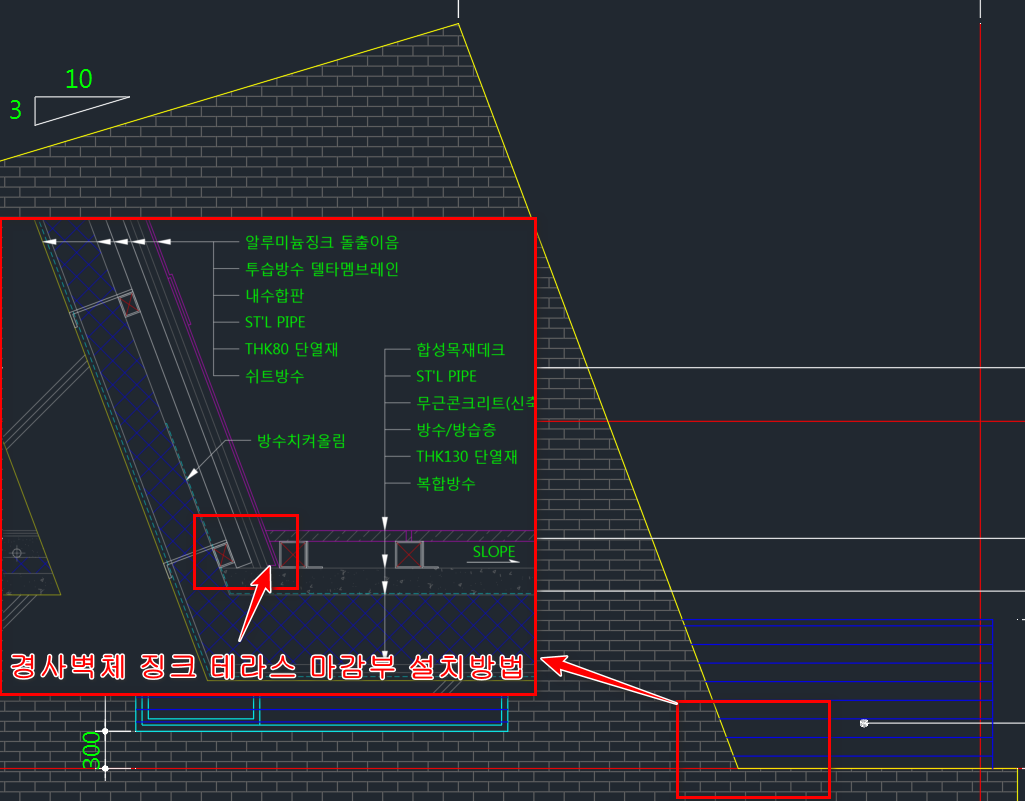Screen dimensions: 1025x801
Task: Click the 합성목재데크 label
Action: [460, 350]
